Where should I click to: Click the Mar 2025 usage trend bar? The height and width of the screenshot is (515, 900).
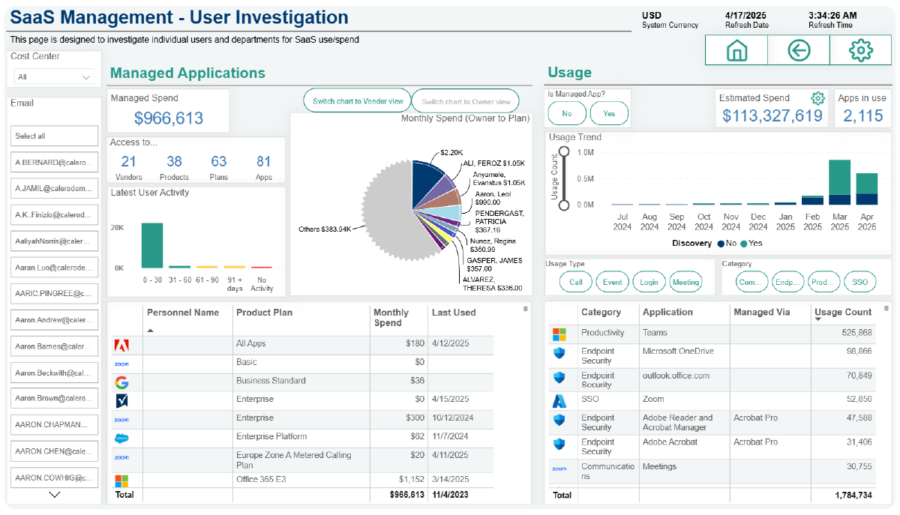(840, 183)
